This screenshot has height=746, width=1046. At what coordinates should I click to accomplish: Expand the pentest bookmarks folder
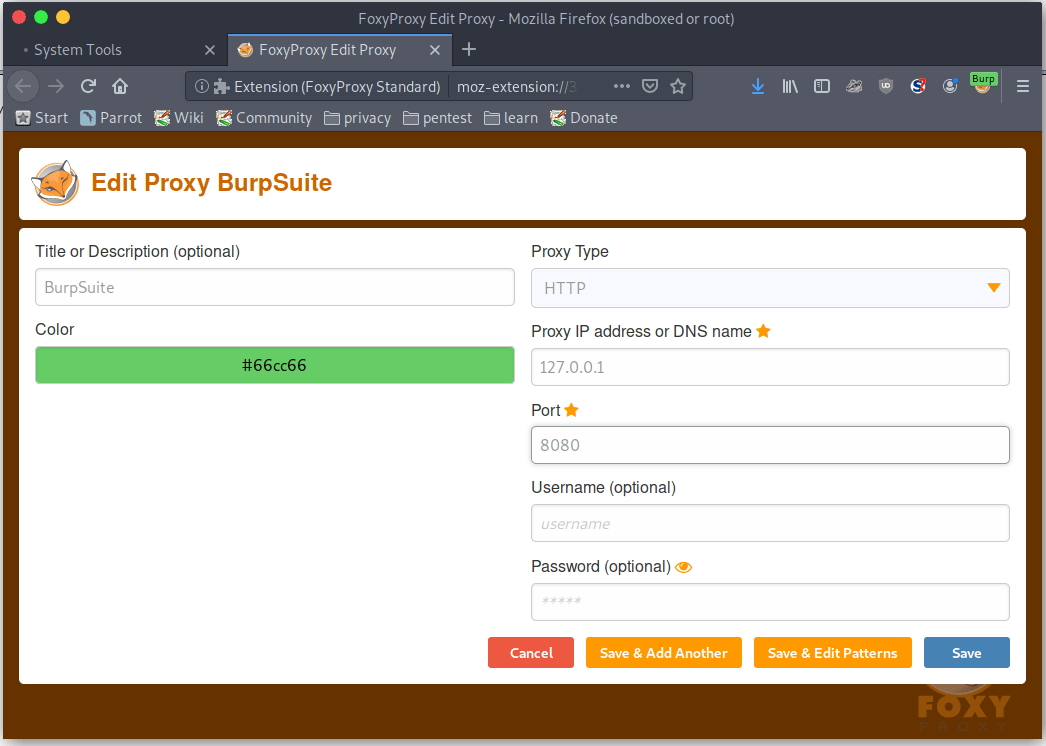tap(438, 118)
